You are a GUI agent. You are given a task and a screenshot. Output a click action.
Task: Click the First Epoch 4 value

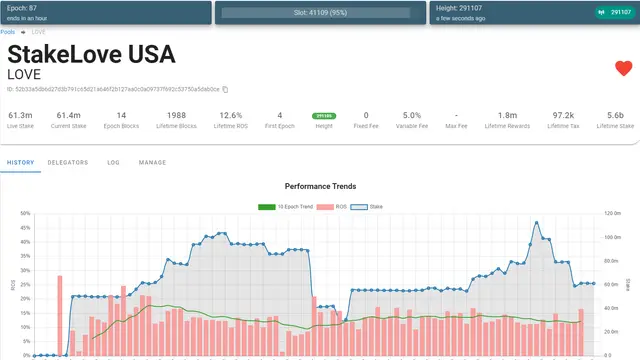click(280, 116)
